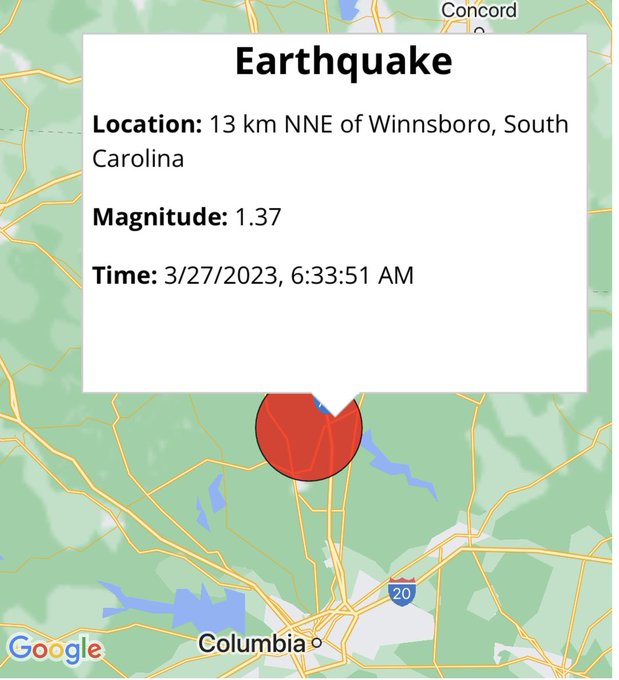The width and height of the screenshot is (619, 680).
Task: Click the bold Location label
Action: tap(147, 124)
